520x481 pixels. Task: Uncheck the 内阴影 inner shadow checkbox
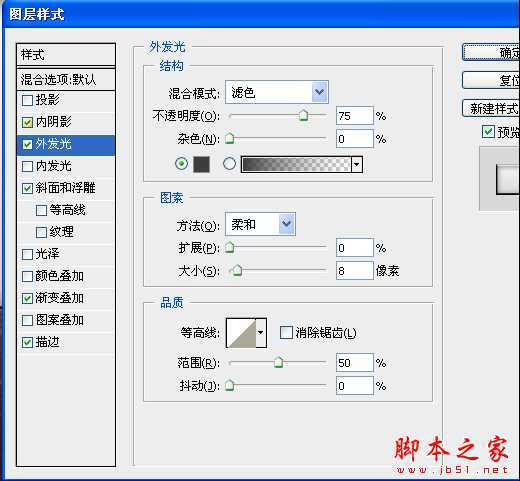tap(27, 122)
